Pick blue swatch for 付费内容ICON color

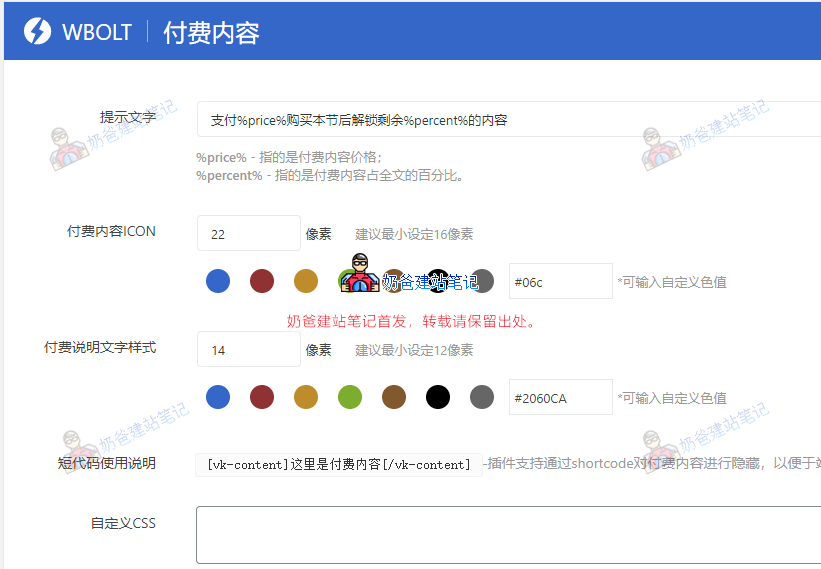(x=218, y=281)
